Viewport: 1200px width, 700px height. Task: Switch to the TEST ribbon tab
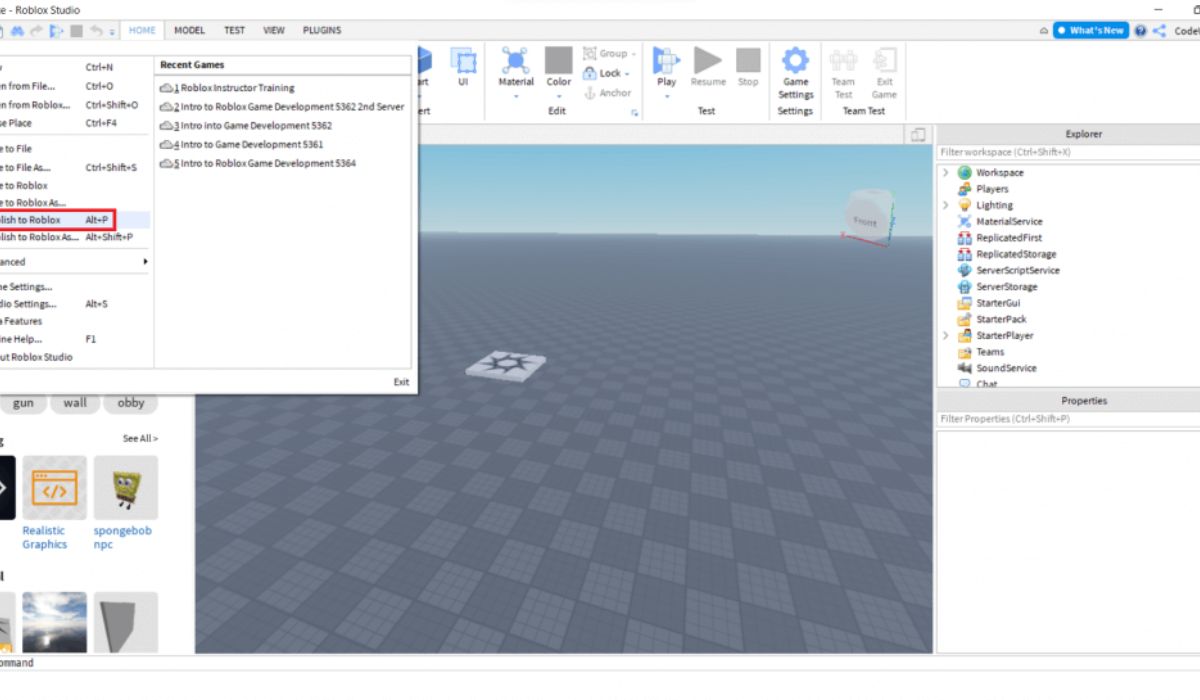coord(234,31)
